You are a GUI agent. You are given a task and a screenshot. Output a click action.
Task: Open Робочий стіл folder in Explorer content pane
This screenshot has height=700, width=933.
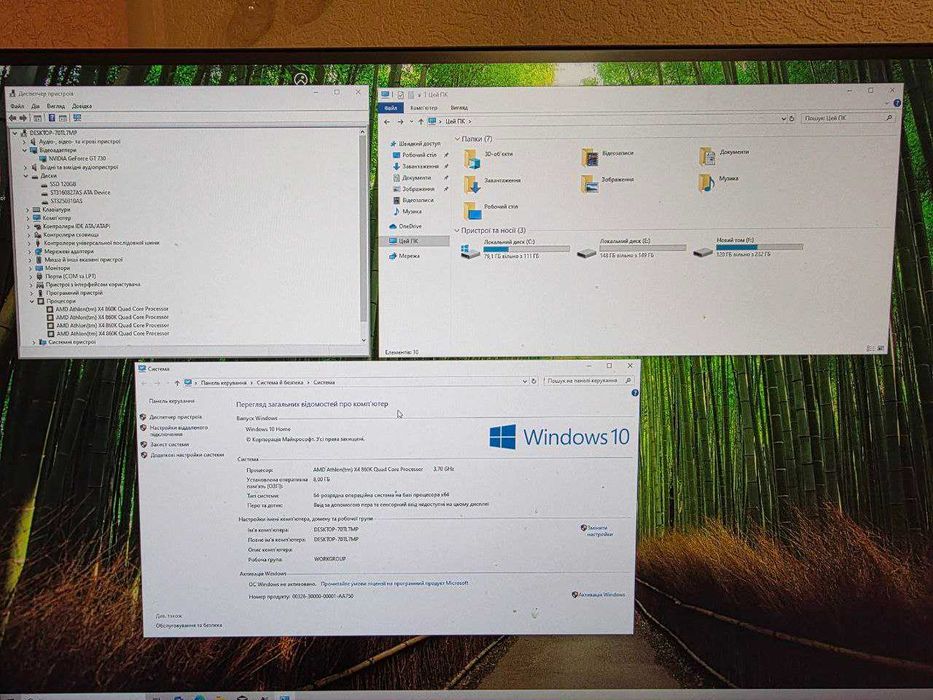pos(491,210)
